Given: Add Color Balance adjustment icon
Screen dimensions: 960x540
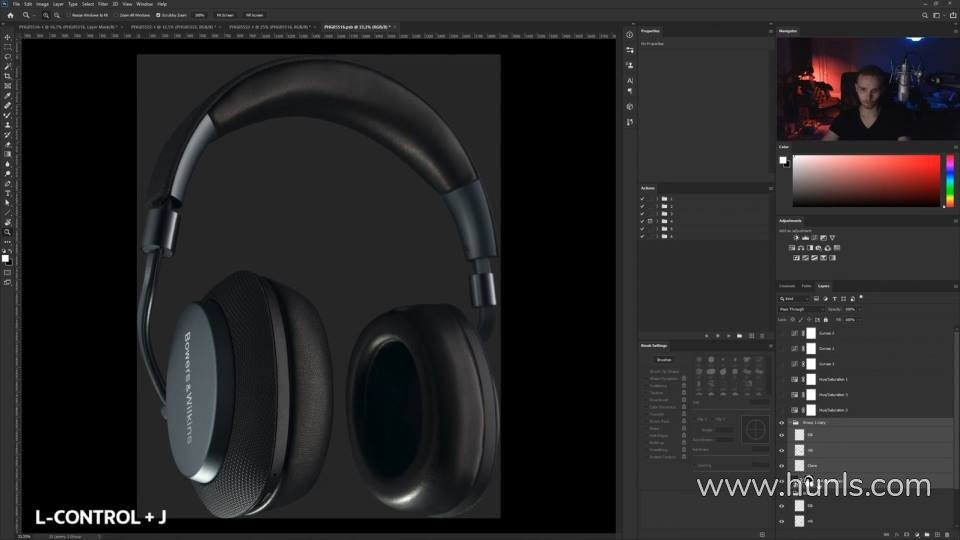Looking at the screenshot, I should pos(801,248).
